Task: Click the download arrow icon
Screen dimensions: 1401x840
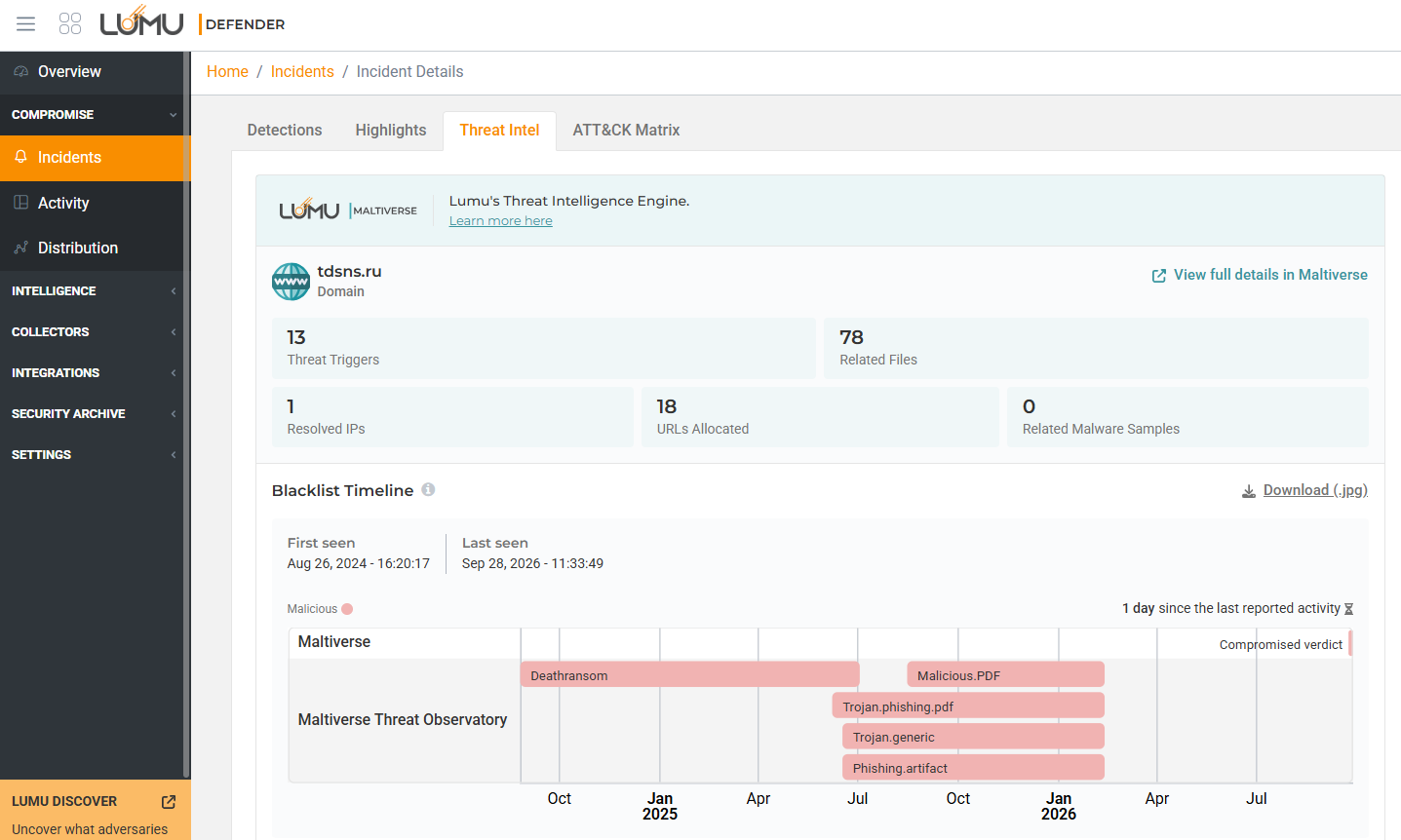Action: 1248,491
